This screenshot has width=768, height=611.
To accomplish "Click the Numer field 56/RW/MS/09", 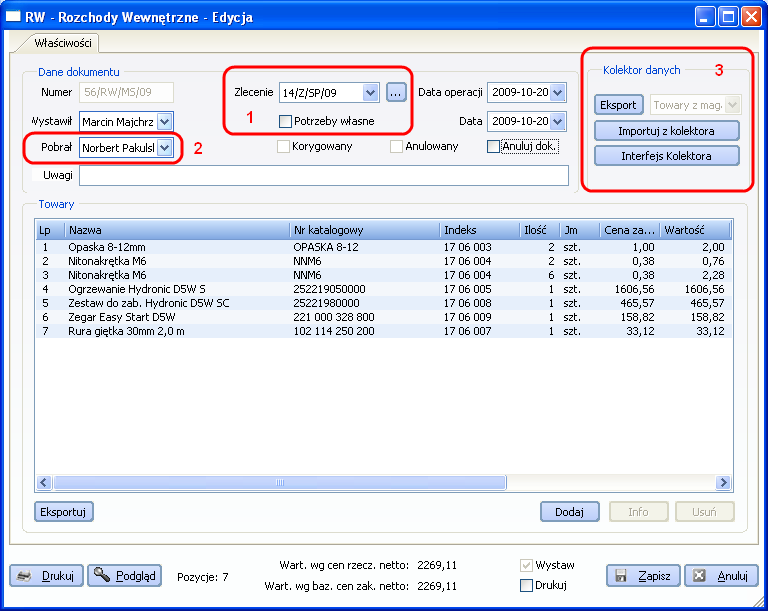I will [x=126, y=92].
